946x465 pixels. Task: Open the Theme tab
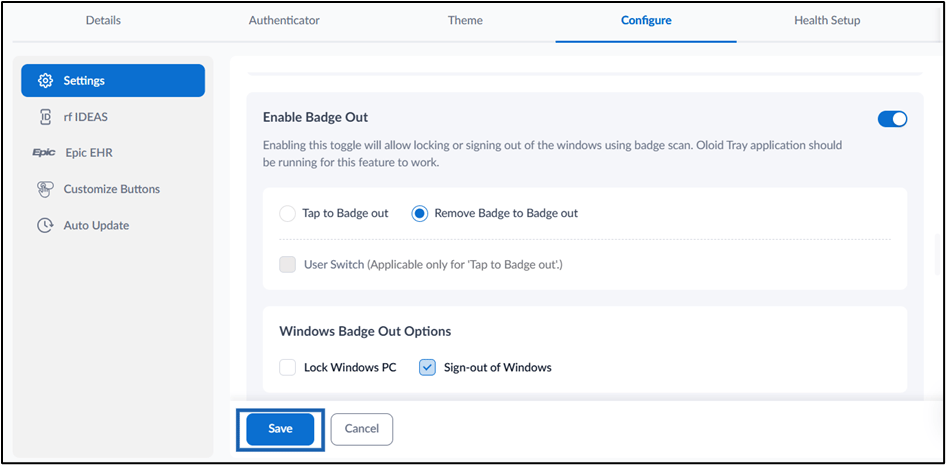point(465,21)
